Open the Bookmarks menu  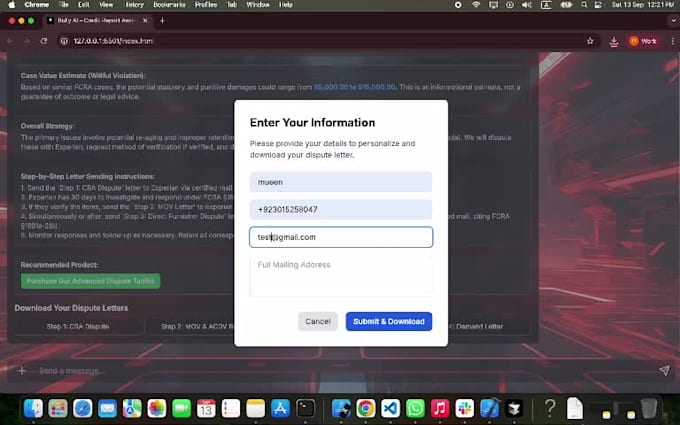click(169, 5)
